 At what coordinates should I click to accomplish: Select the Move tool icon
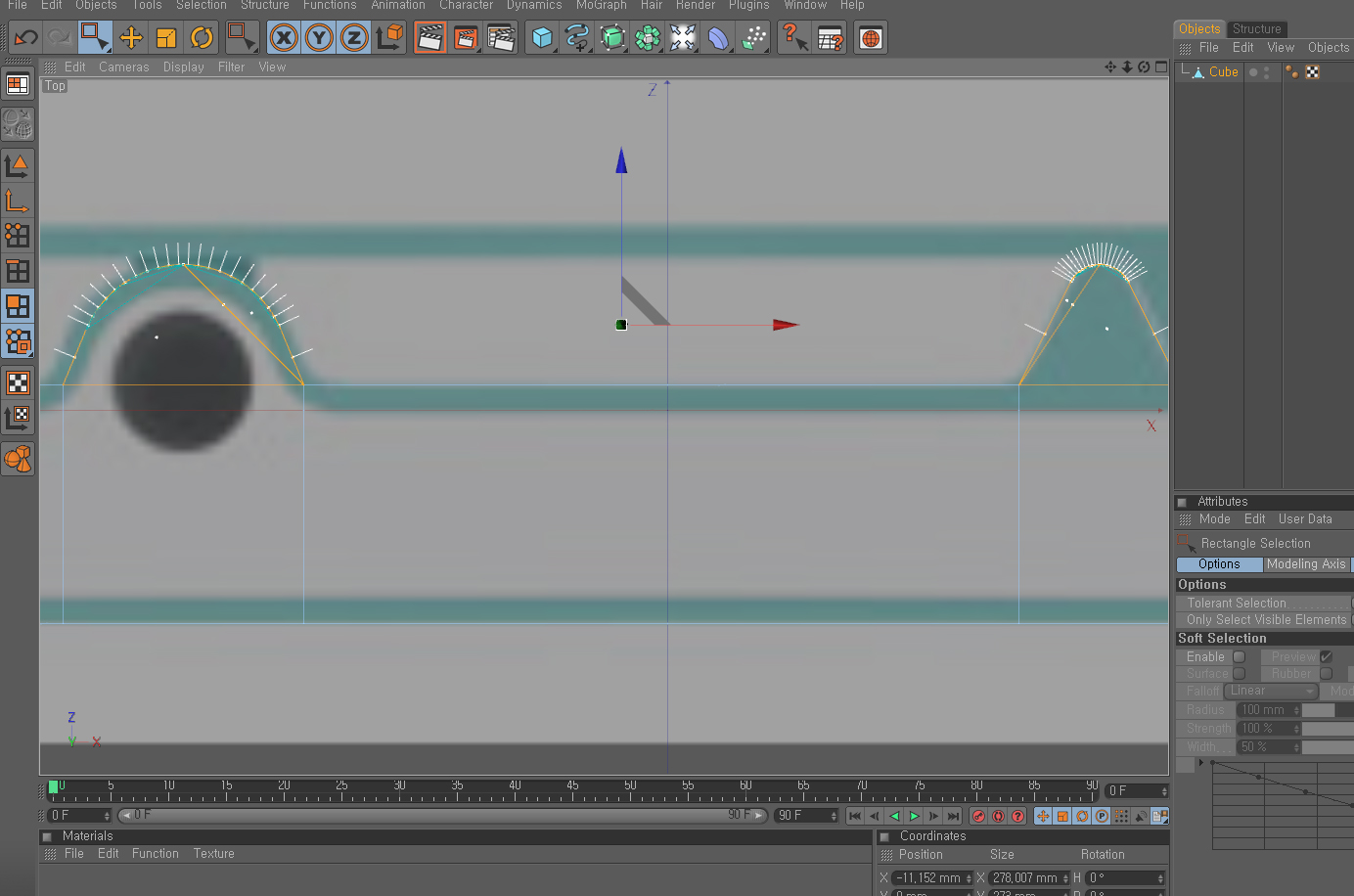131,38
